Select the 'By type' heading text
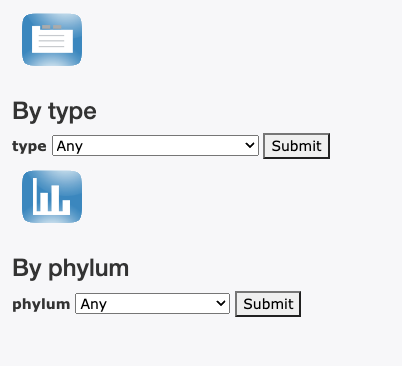 click(54, 111)
